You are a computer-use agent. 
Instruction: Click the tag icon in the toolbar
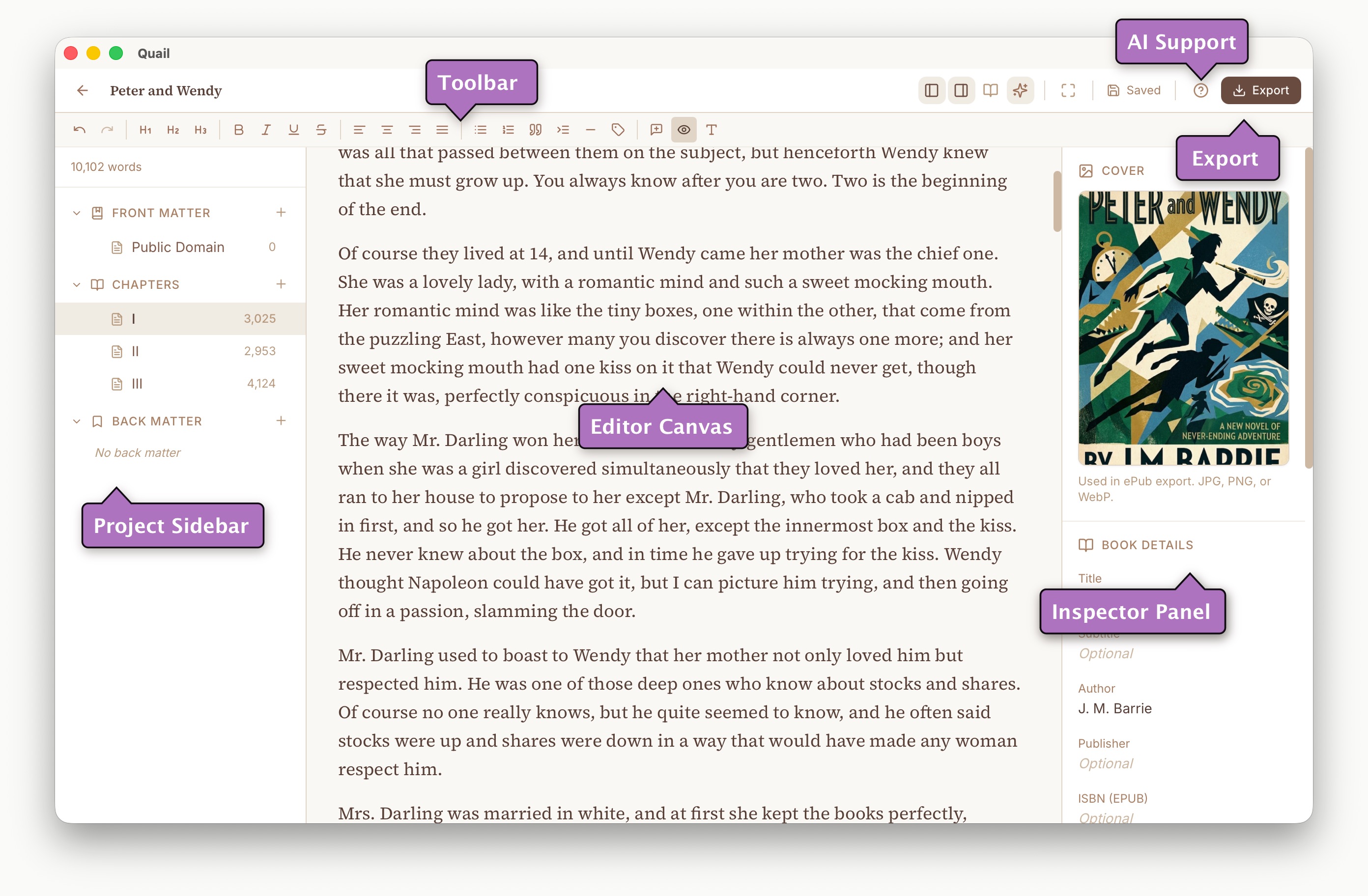click(618, 130)
